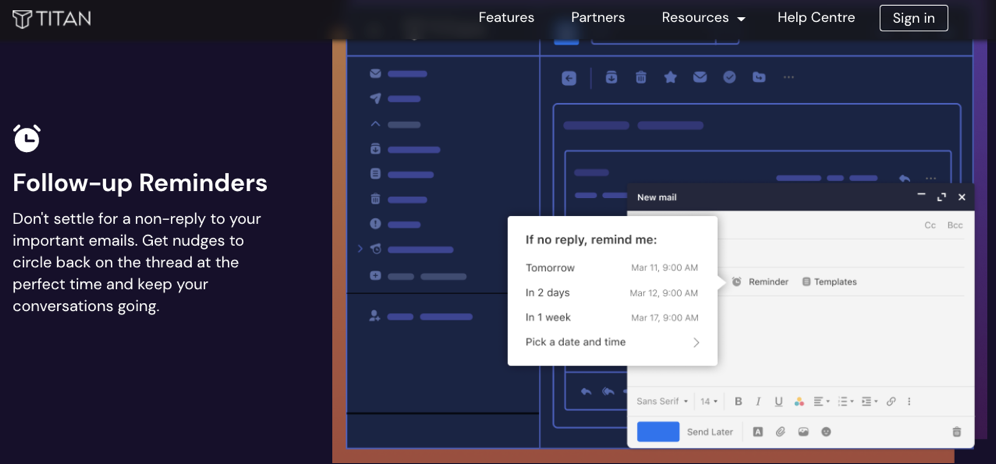This screenshot has width=996, height=464.
Task: Click the insert image icon
Action: point(803,432)
